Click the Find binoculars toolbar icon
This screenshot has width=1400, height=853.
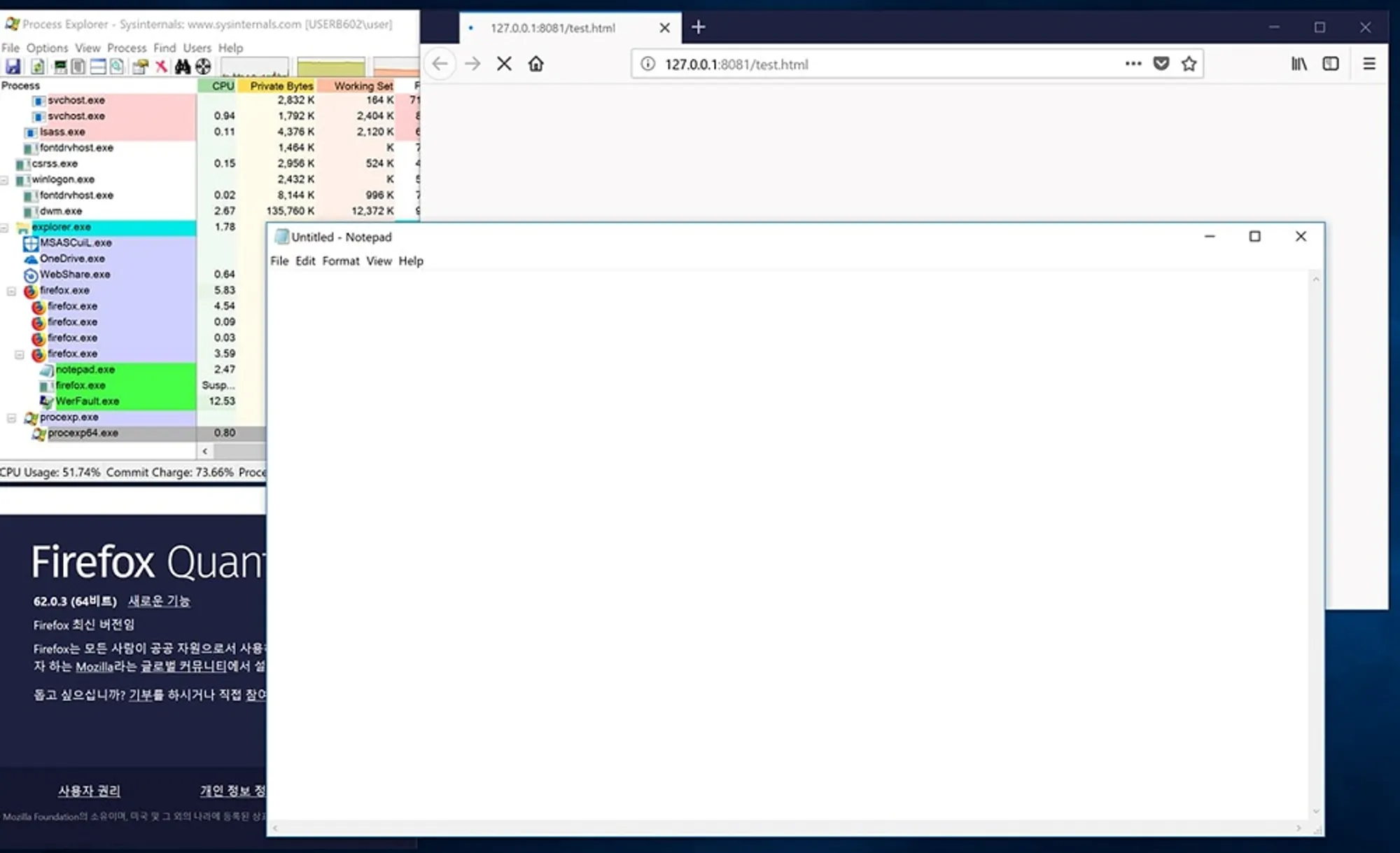pyautogui.click(x=183, y=67)
